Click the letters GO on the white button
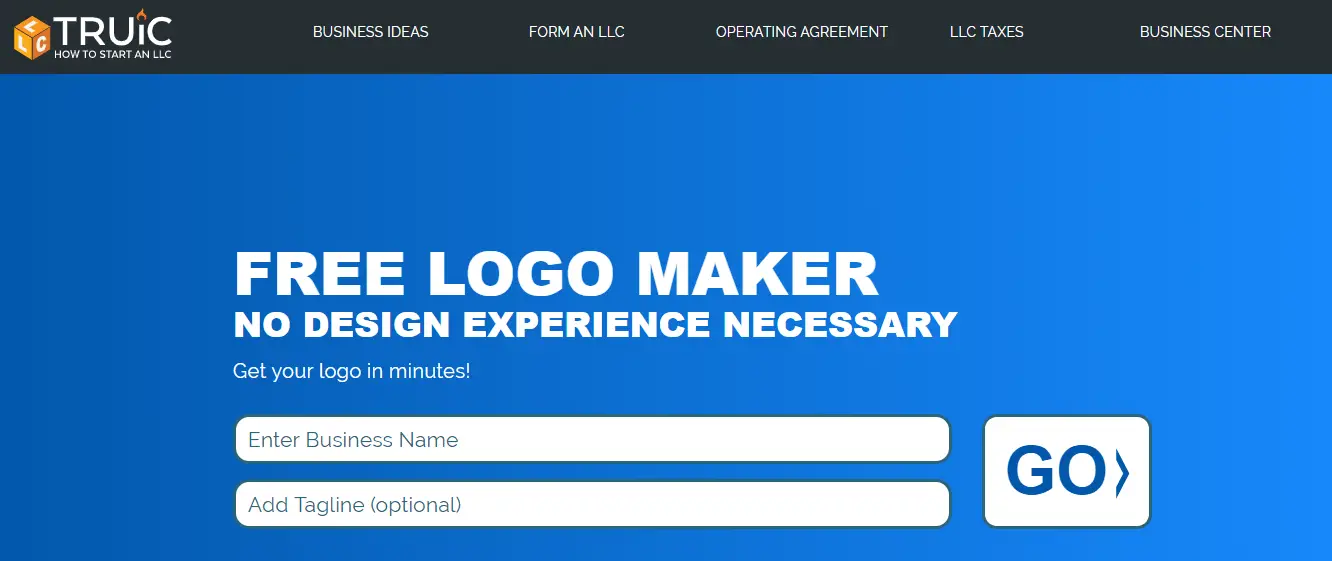Viewport: 1332px width, 561px height. tap(1055, 471)
